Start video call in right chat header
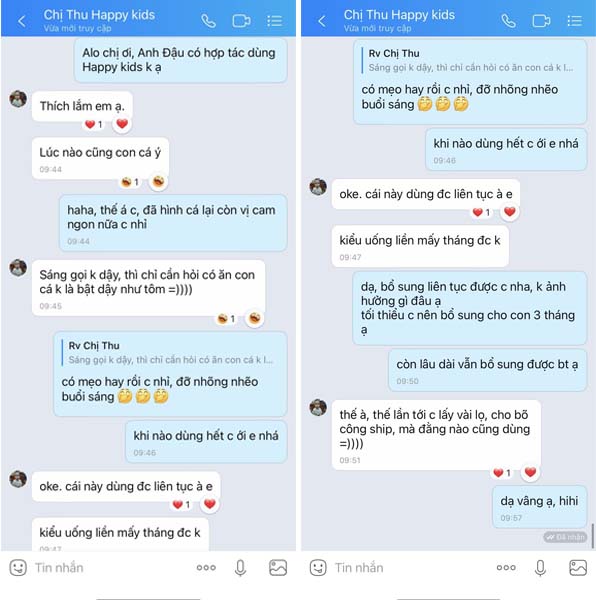This screenshot has height=600, width=596. [541, 21]
